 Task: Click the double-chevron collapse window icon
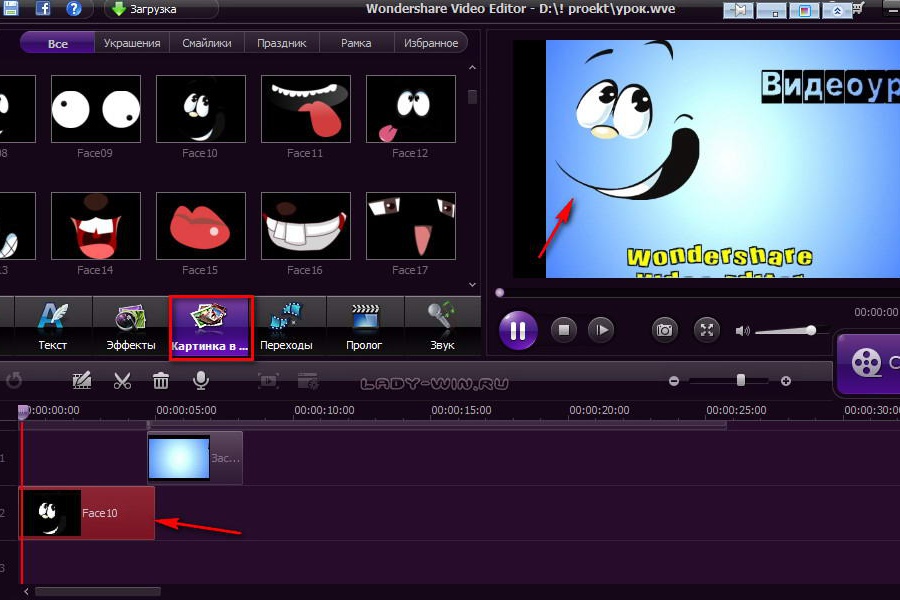pos(837,10)
